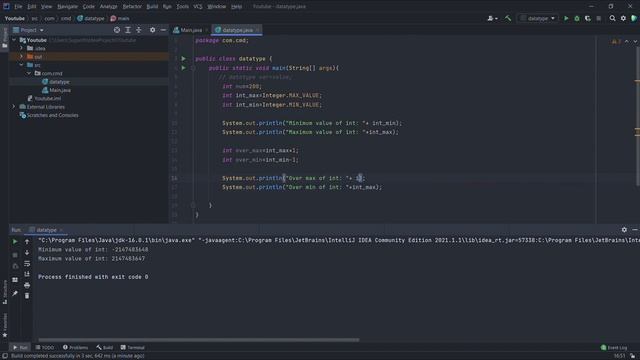Open Run panel settings gear

[624, 230]
